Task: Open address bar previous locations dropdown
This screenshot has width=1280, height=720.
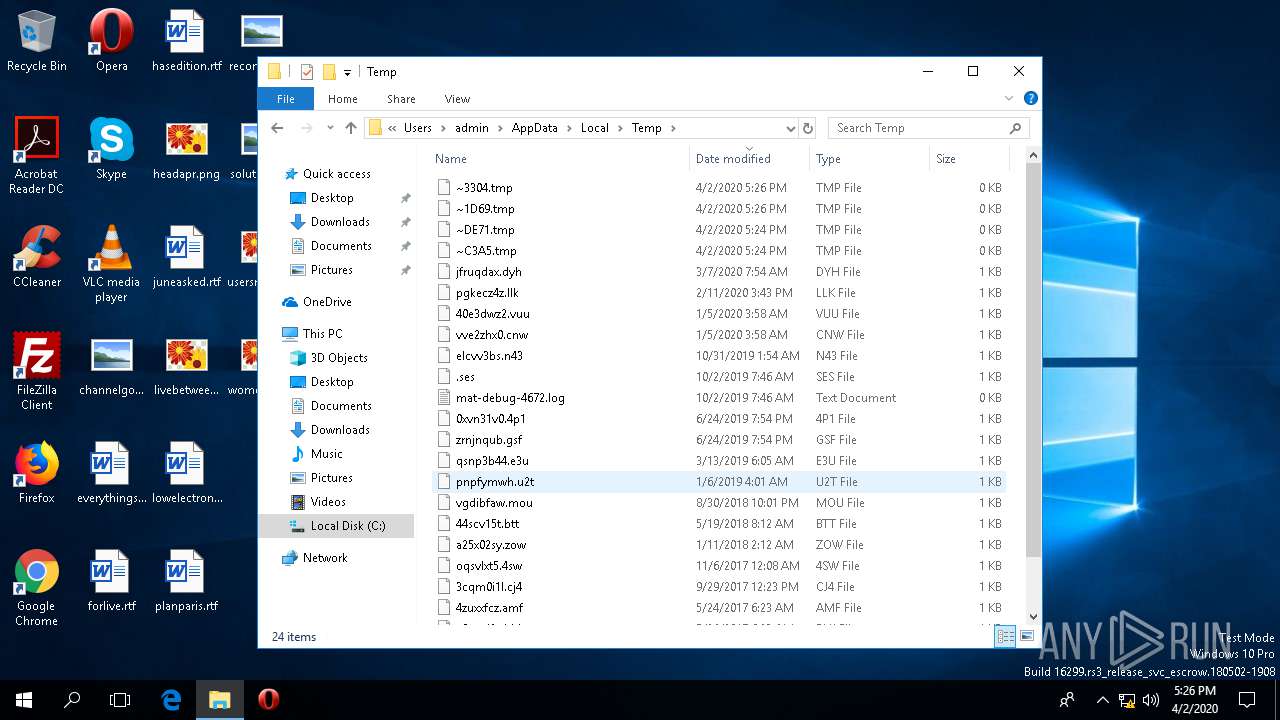Action: (790, 128)
